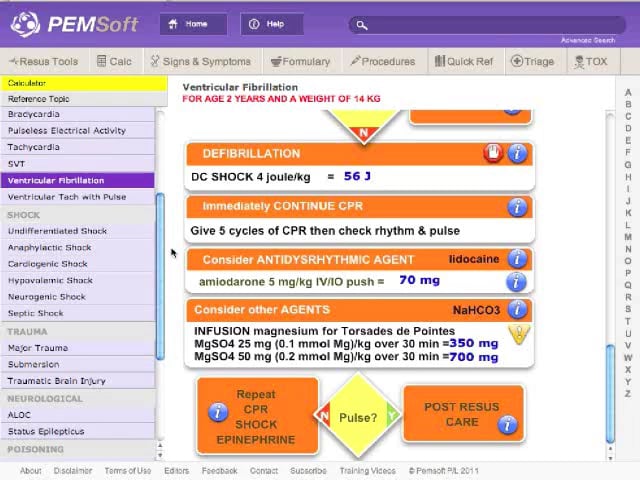Open info icon for Immediately Continue CPR
The height and width of the screenshot is (480, 640).
pos(517,207)
